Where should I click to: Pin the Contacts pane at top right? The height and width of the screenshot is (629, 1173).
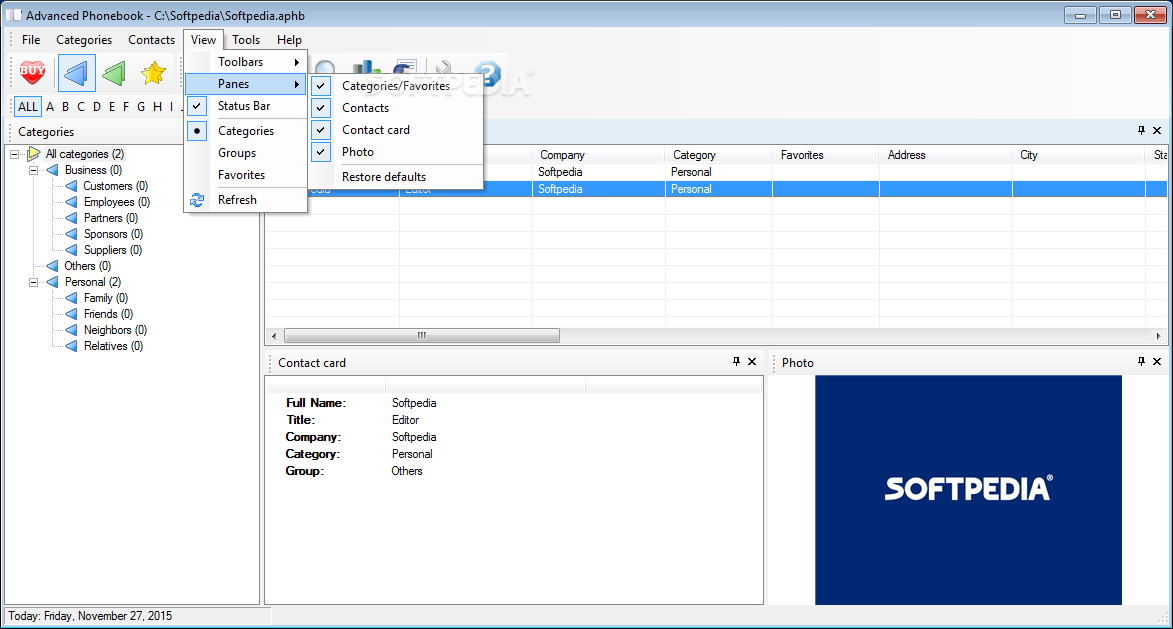1141,130
